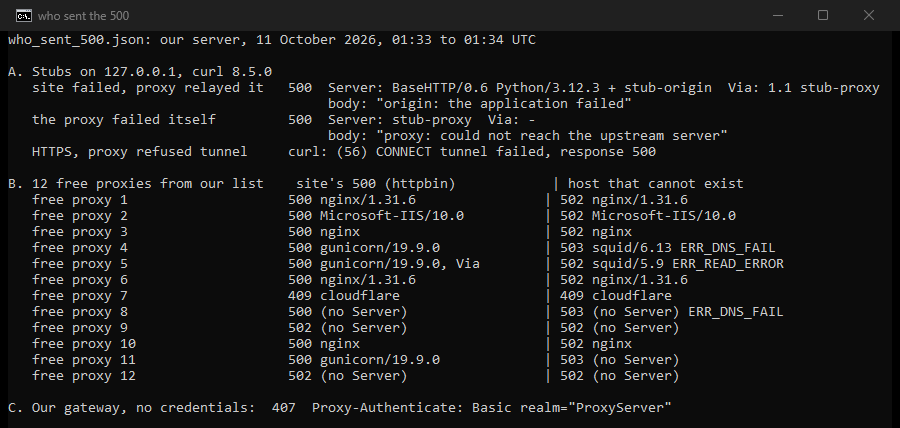
Task: Click the 'free proxy 6' row label
Action: [80, 279]
